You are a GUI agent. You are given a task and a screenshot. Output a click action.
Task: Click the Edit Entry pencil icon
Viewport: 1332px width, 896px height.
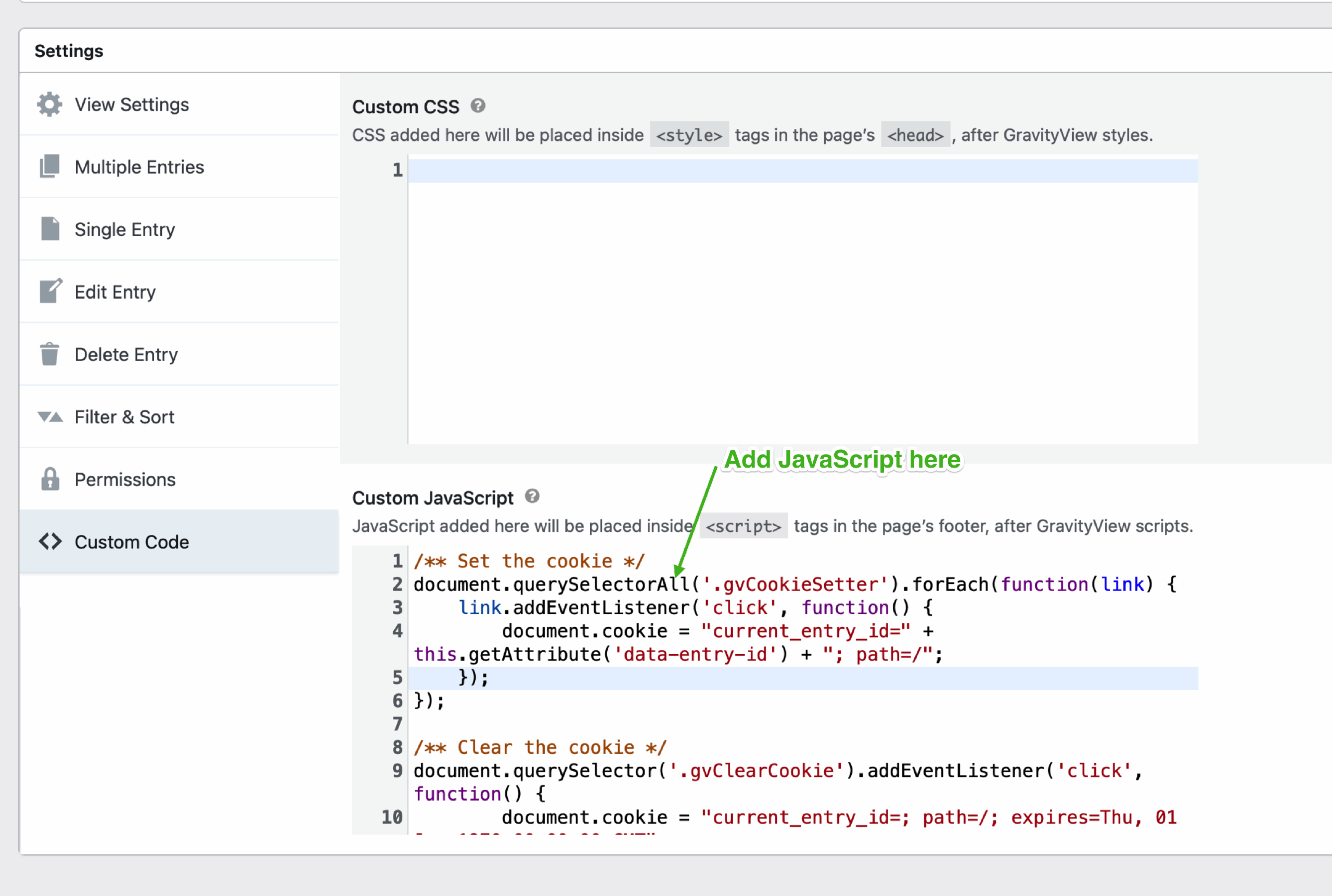point(50,291)
